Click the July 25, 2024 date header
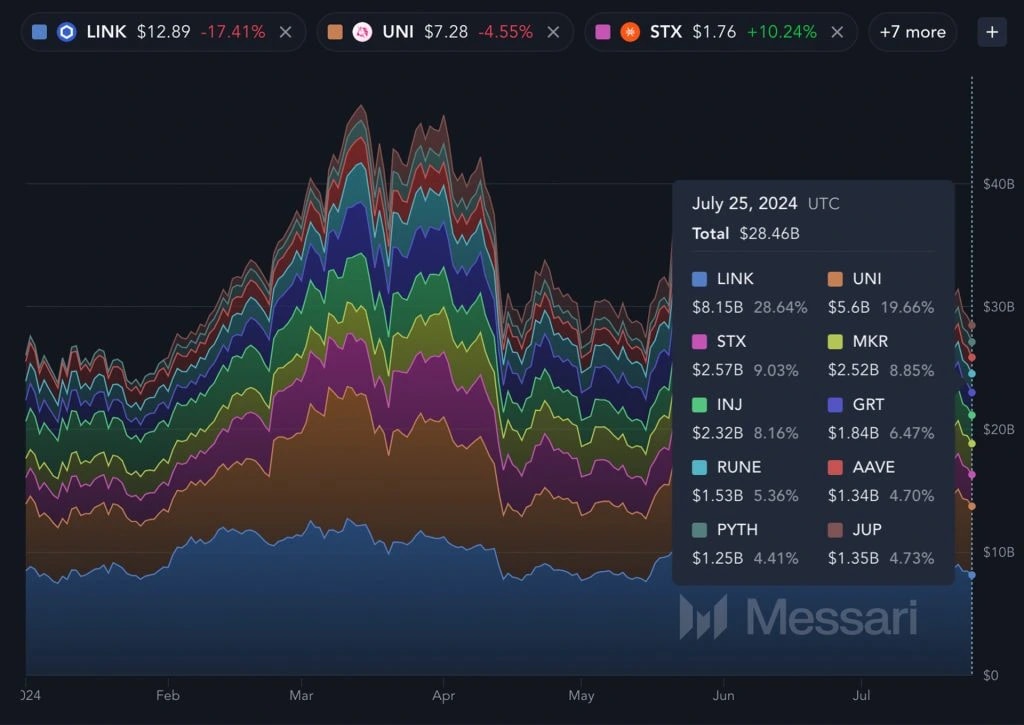1024x725 pixels. click(x=745, y=203)
